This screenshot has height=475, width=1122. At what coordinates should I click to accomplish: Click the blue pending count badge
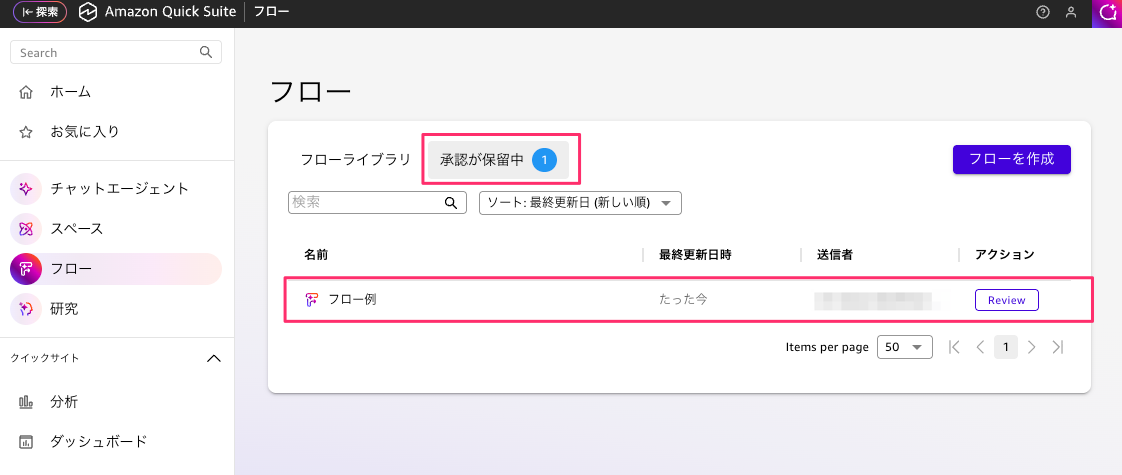544,160
